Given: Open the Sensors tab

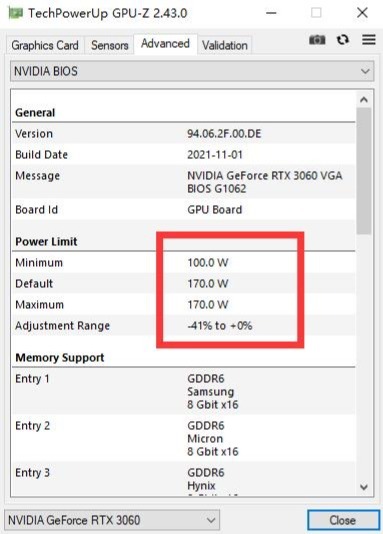Looking at the screenshot, I should pyautogui.click(x=110, y=45).
